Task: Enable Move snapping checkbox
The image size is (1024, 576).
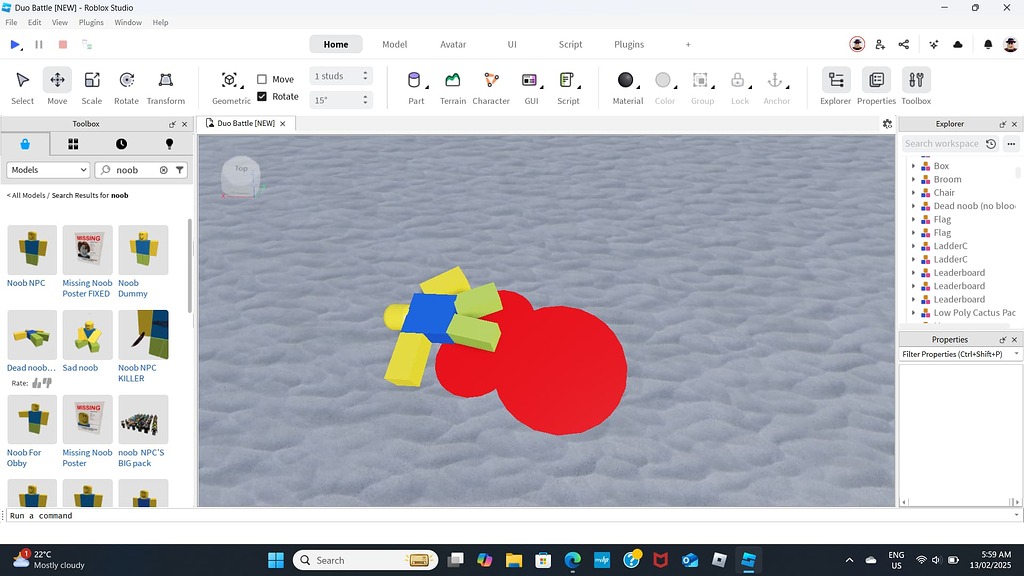Action: click(x=264, y=78)
